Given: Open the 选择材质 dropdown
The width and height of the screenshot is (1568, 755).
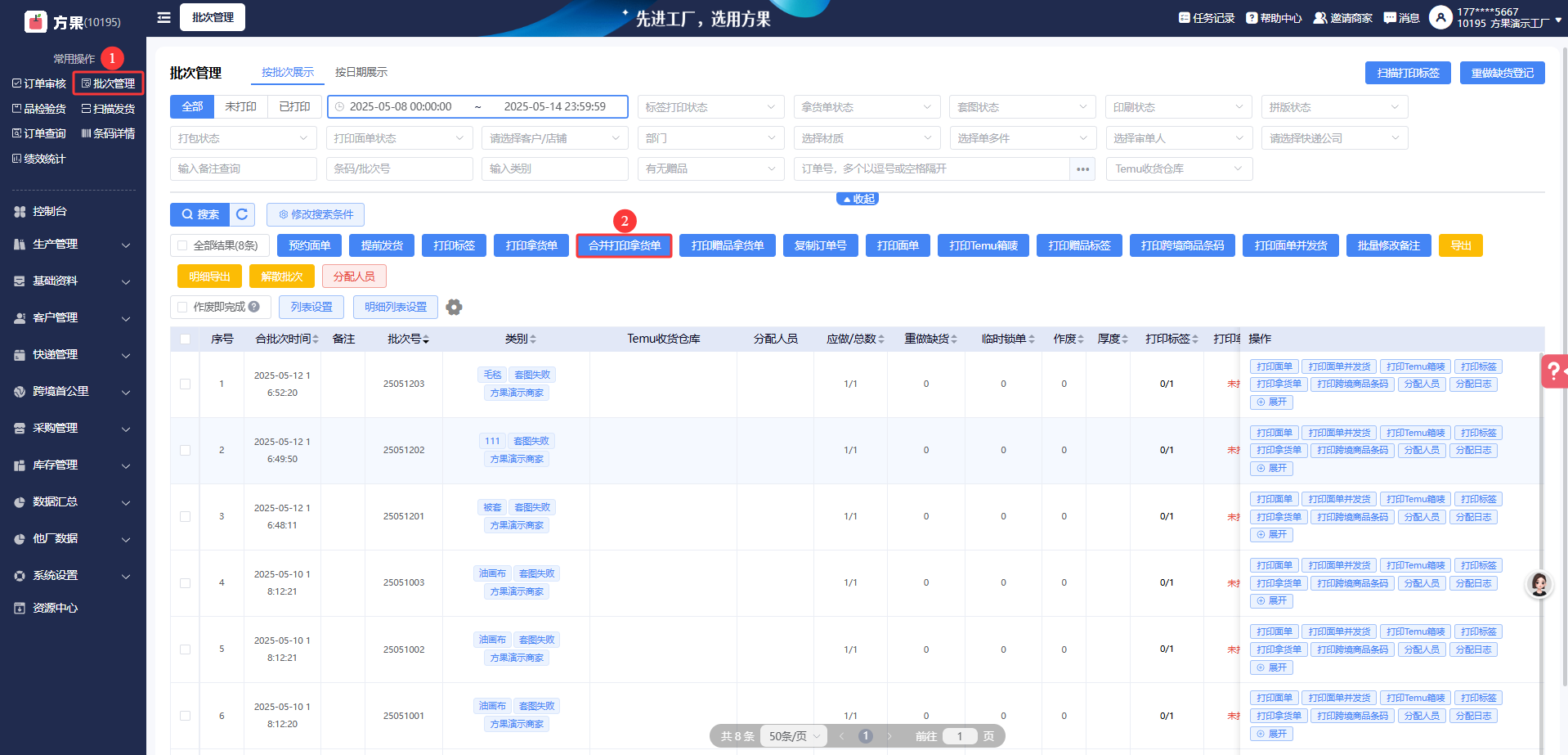Looking at the screenshot, I should (x=866, y=138).
